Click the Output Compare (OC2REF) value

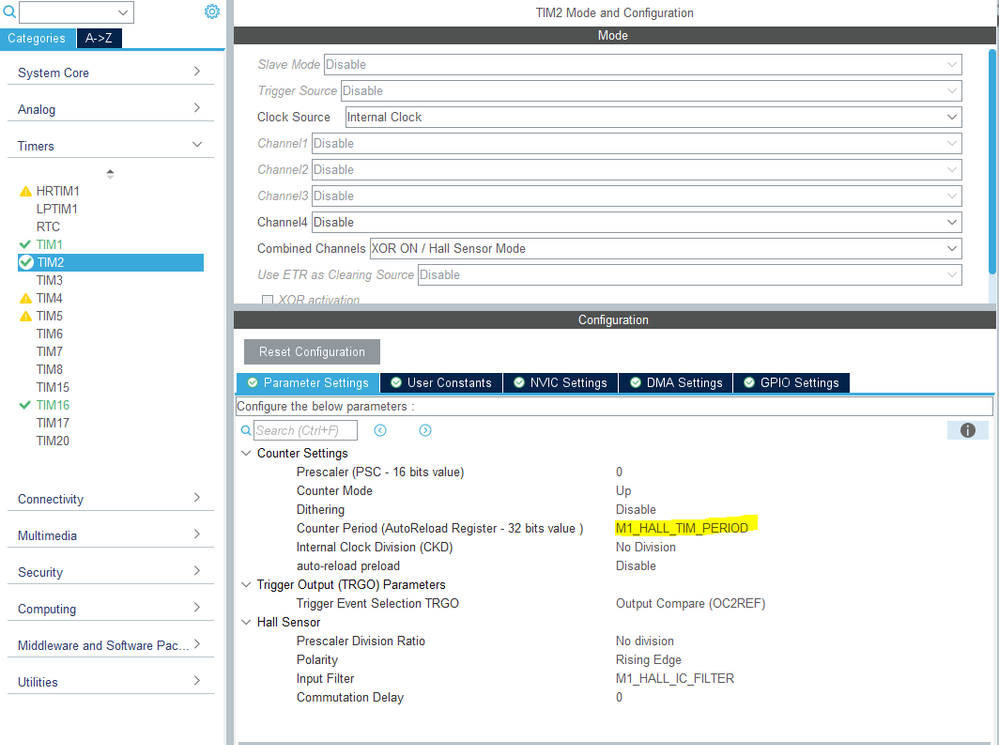pyautogui.click(x=691, y=604)
